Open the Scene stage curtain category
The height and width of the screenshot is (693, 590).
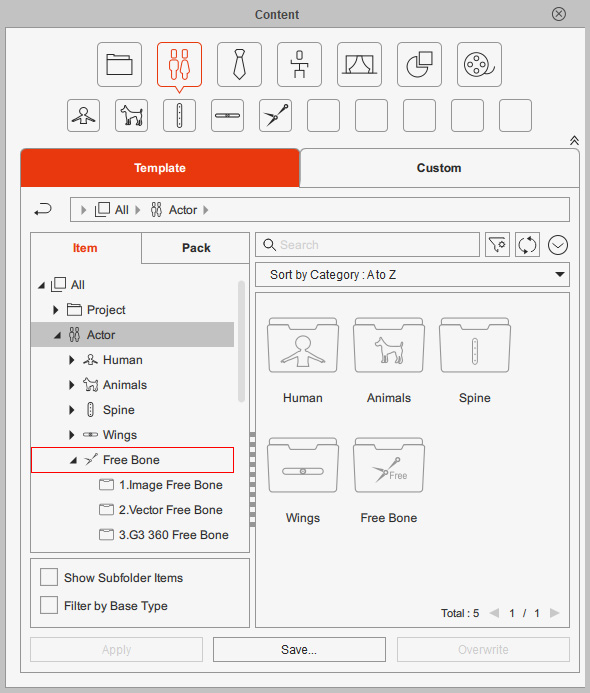point(359,65)
